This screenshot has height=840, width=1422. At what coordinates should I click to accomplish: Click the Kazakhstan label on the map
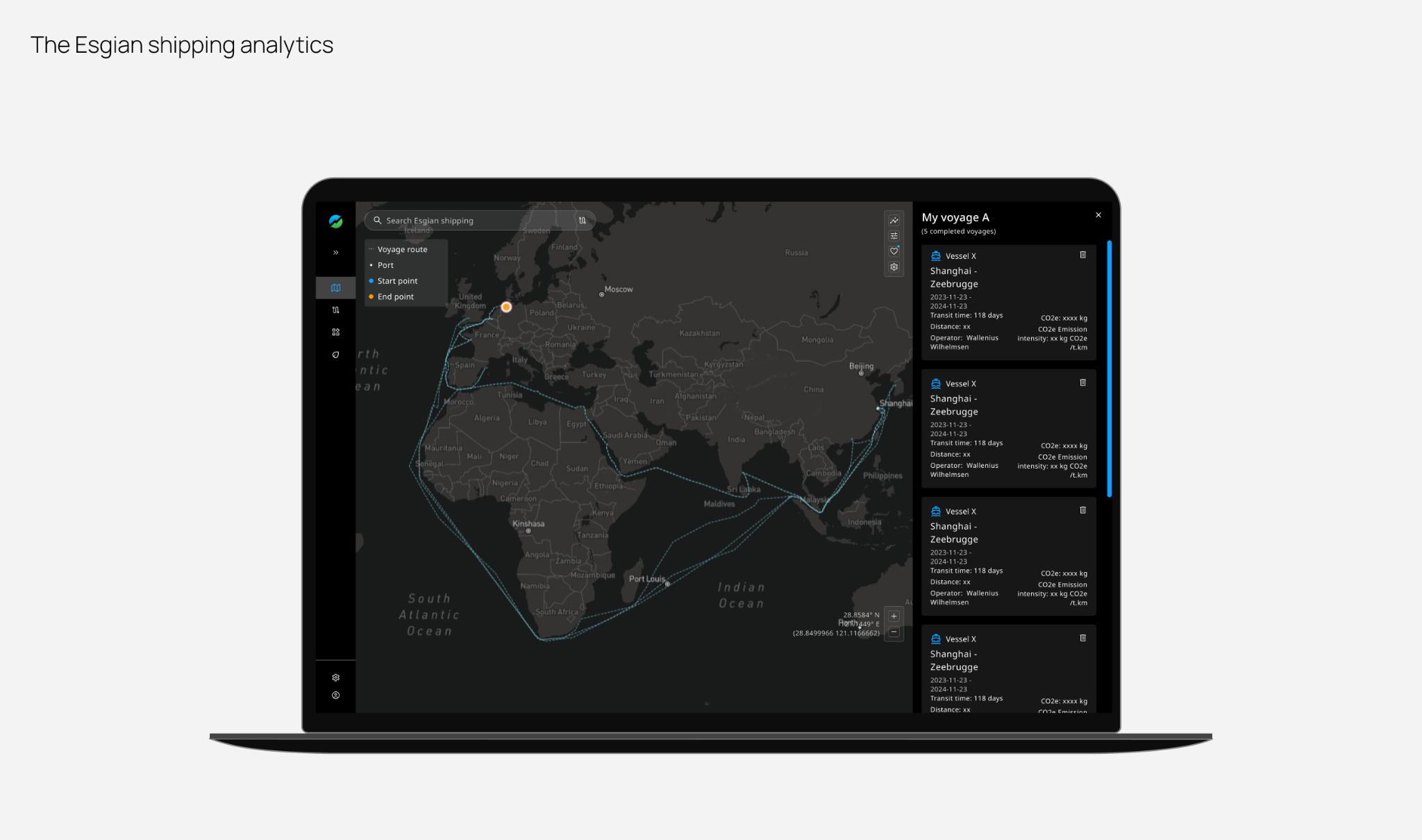click(699, 333)
